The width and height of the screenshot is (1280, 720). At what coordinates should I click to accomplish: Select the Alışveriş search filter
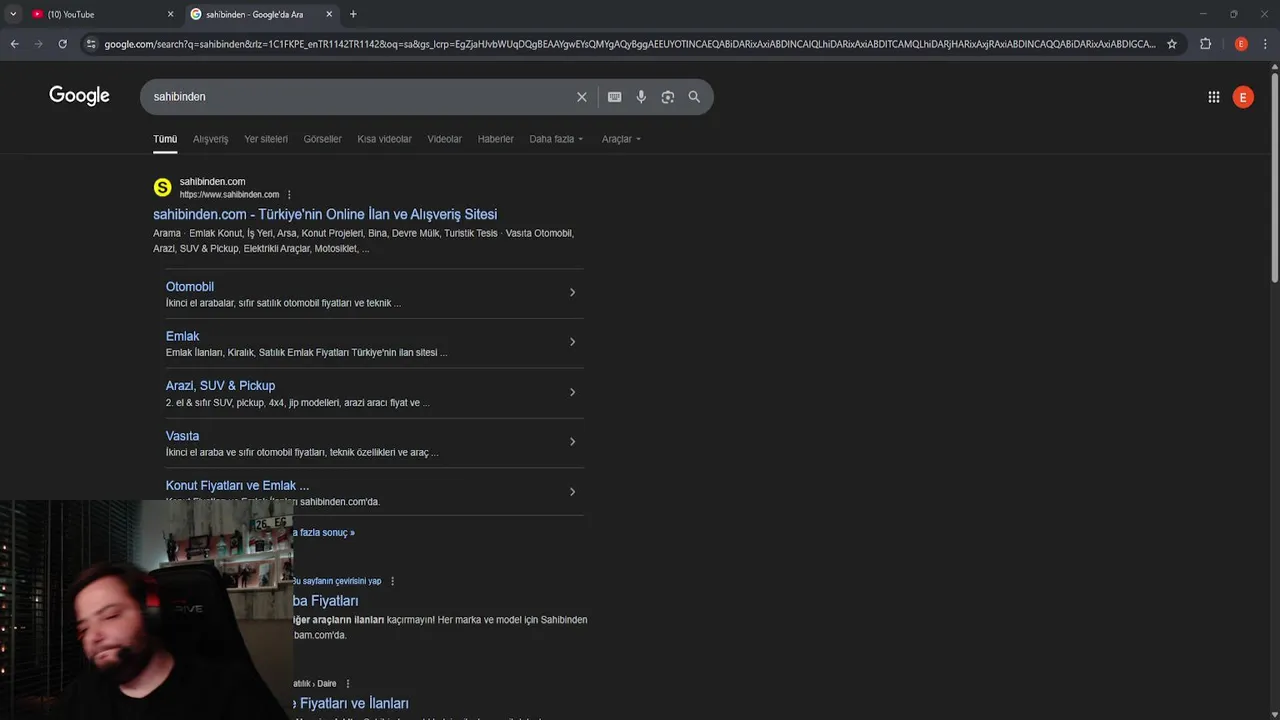pos(210,139)
